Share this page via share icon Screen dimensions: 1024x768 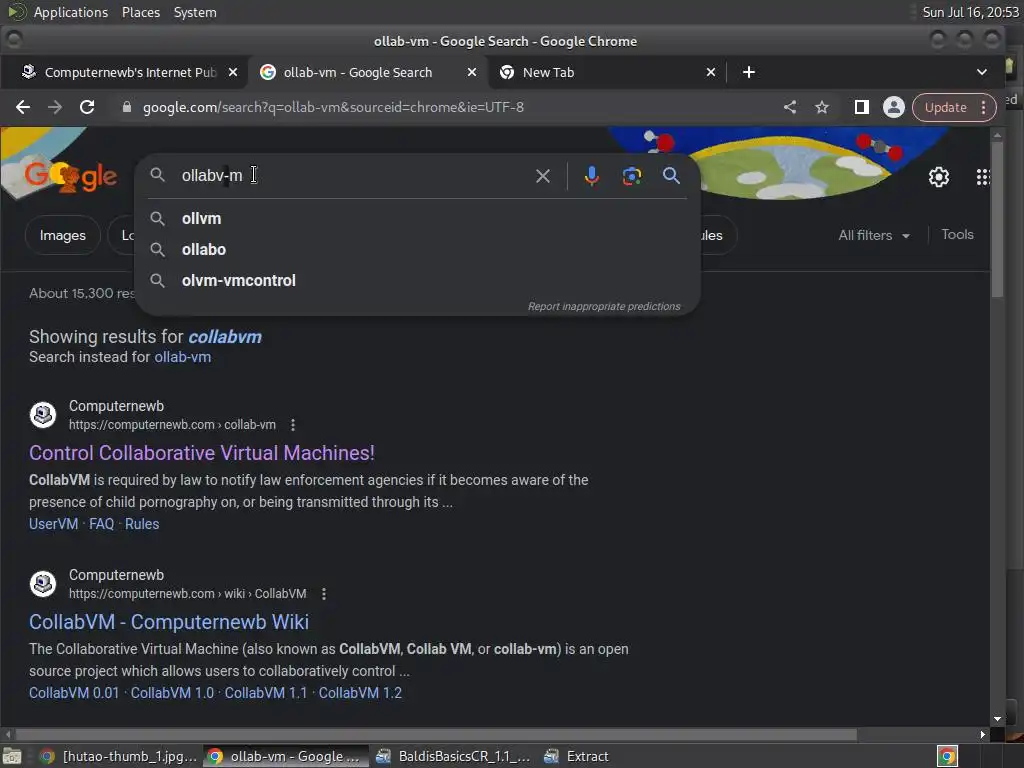(x=790, y=107)
